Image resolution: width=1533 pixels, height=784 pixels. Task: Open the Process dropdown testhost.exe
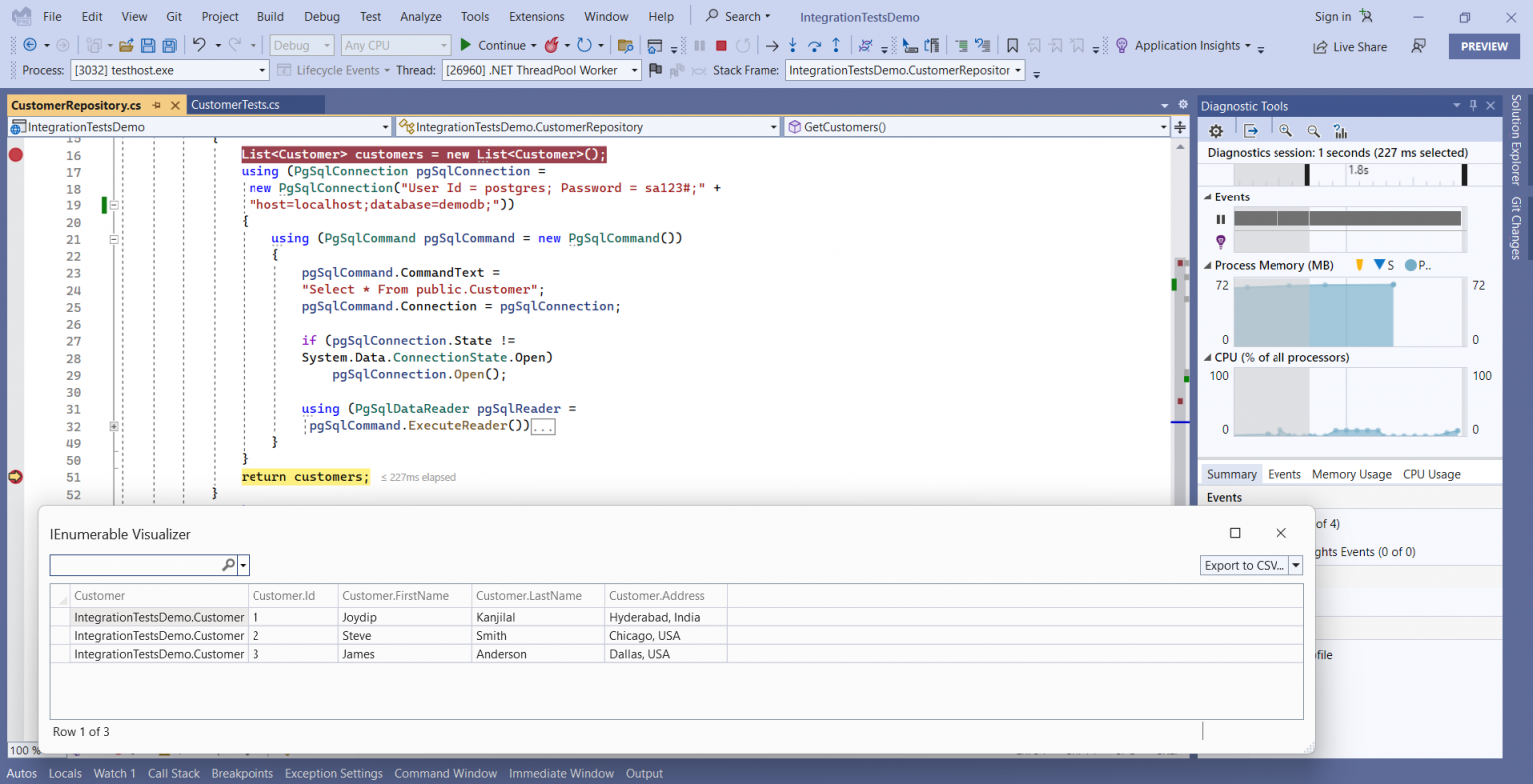(170, 70)
